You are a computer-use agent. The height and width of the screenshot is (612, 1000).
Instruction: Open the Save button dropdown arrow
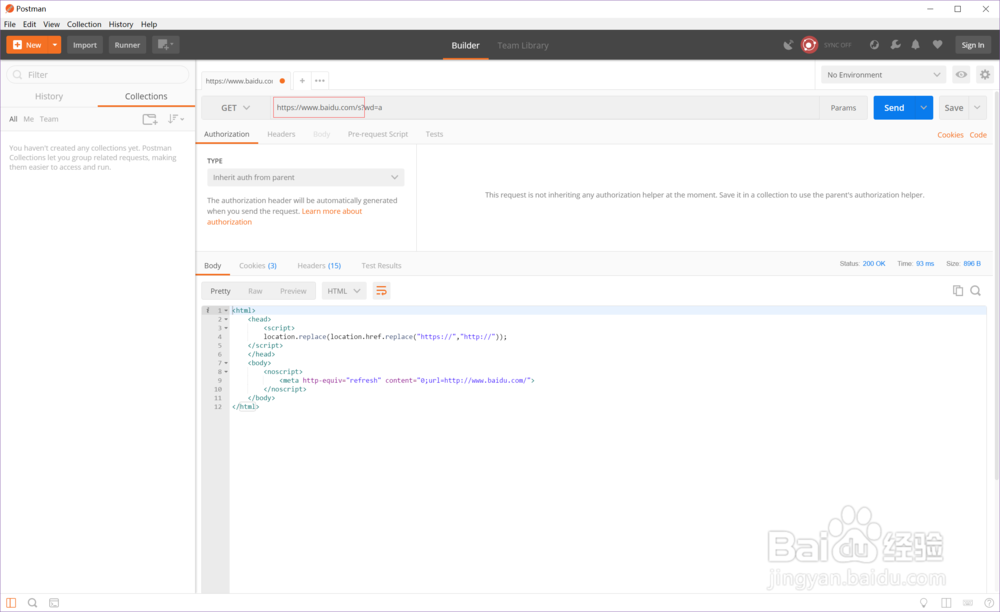(978, 108)
